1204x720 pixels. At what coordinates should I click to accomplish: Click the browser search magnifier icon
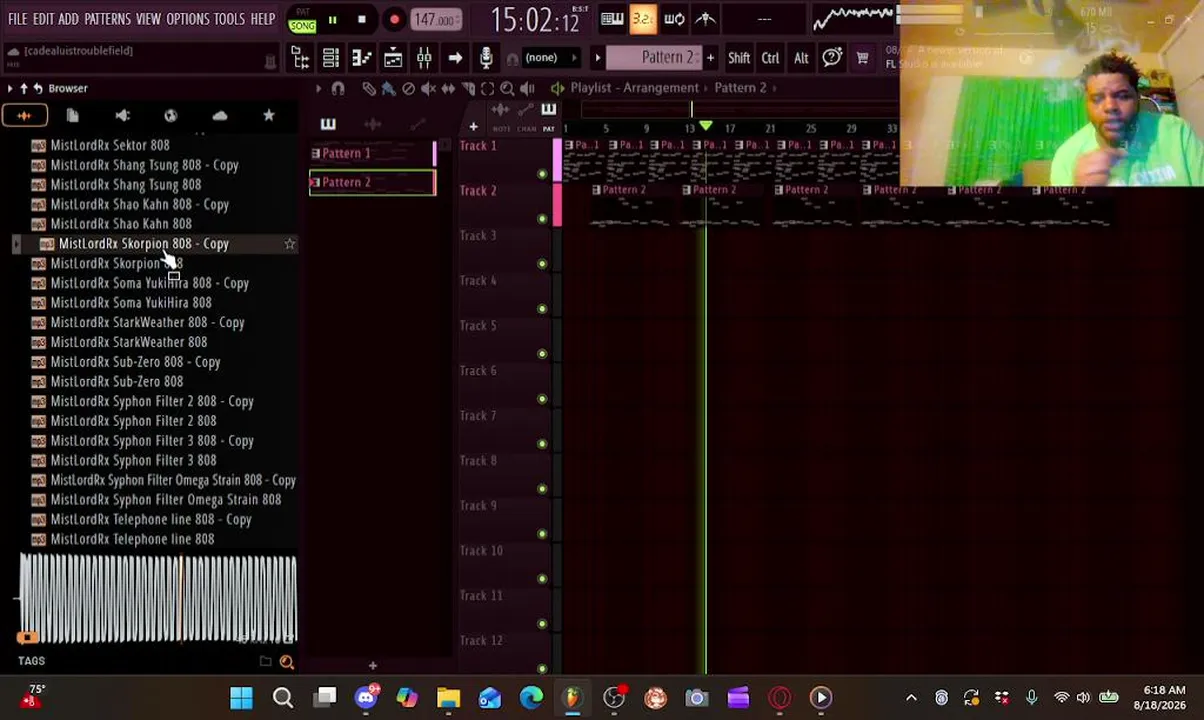[287, 661]
